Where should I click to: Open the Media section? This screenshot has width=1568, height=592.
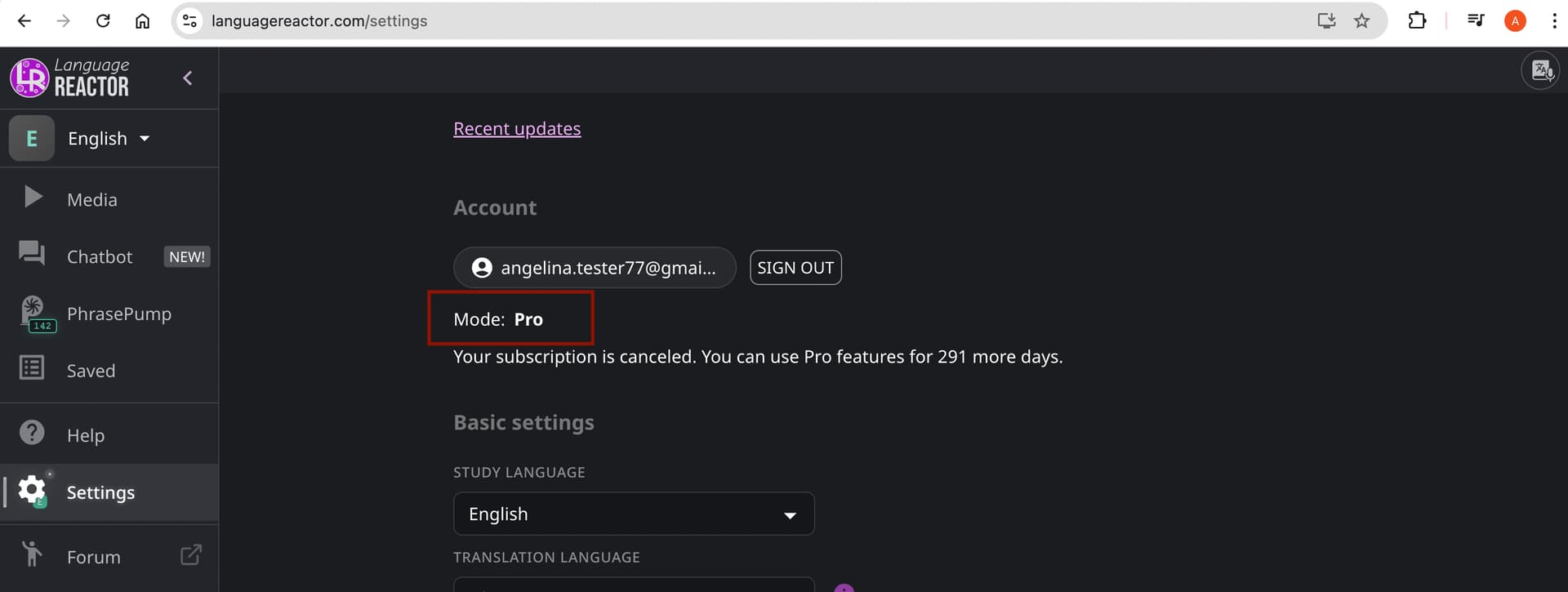pos(91,199)
